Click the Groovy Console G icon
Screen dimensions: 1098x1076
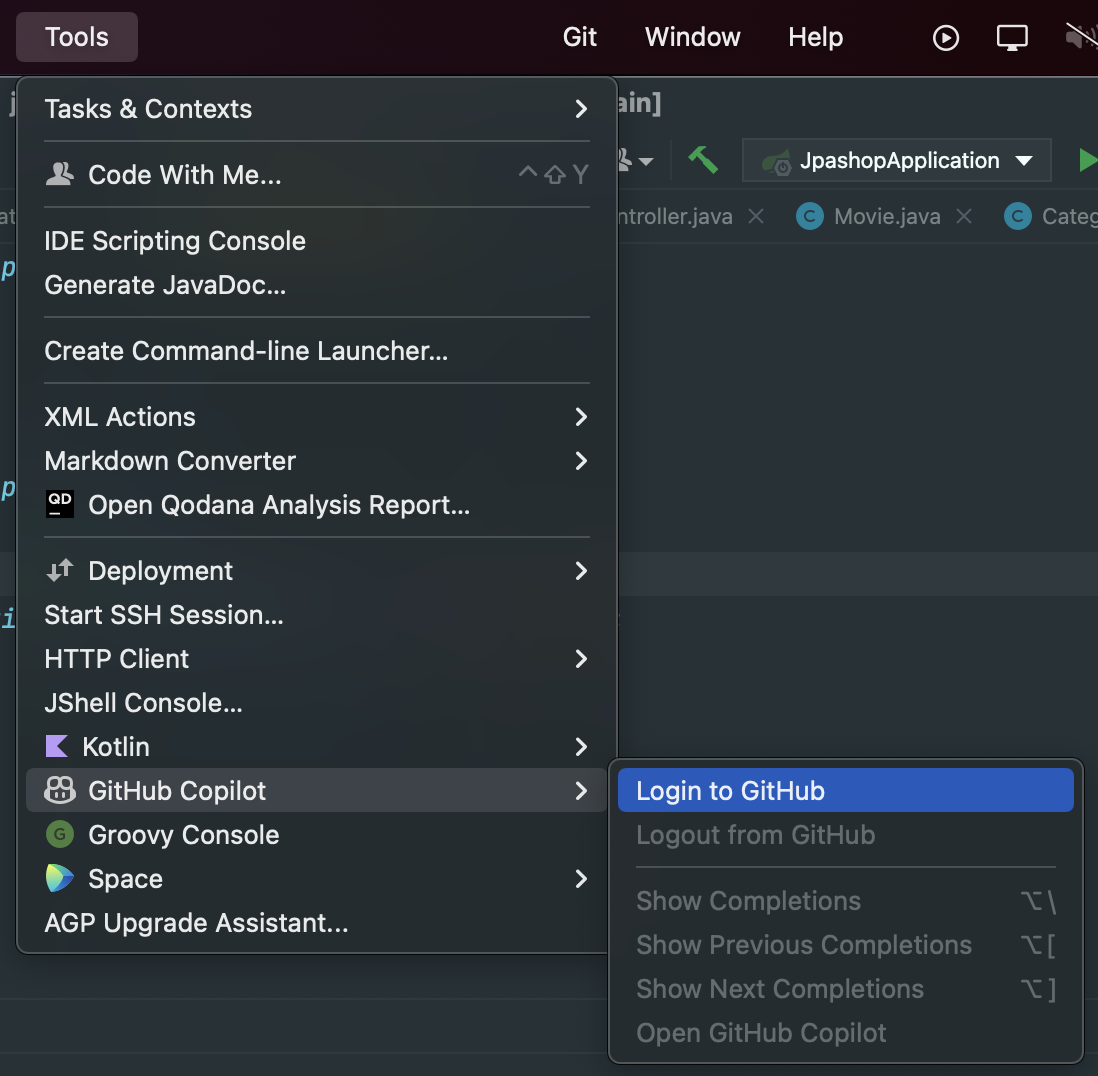[x=60, y=834]
